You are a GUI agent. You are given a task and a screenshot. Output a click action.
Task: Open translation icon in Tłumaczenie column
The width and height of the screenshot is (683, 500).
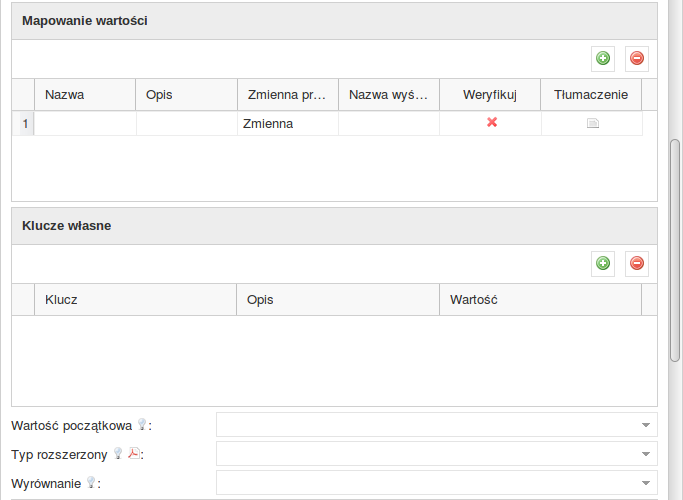pos(592,124)
